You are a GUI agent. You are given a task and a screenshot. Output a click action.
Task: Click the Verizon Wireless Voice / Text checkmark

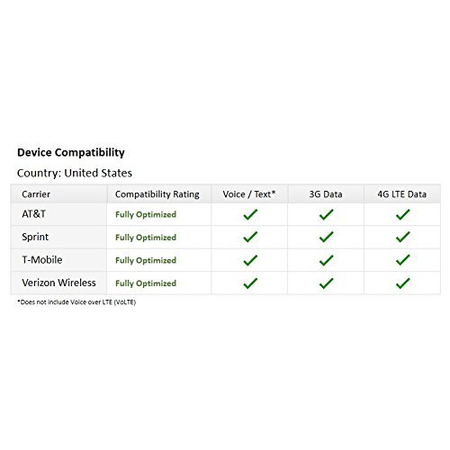(250, 283)
